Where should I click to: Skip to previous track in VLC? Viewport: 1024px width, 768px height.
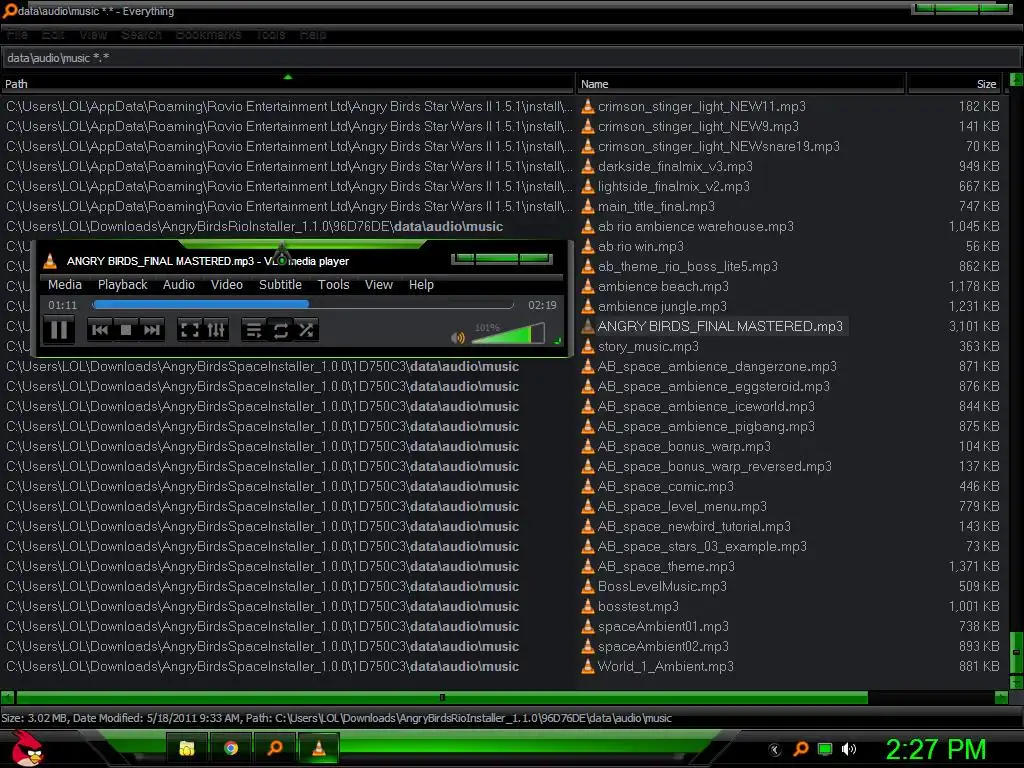[x=100, y=330]
